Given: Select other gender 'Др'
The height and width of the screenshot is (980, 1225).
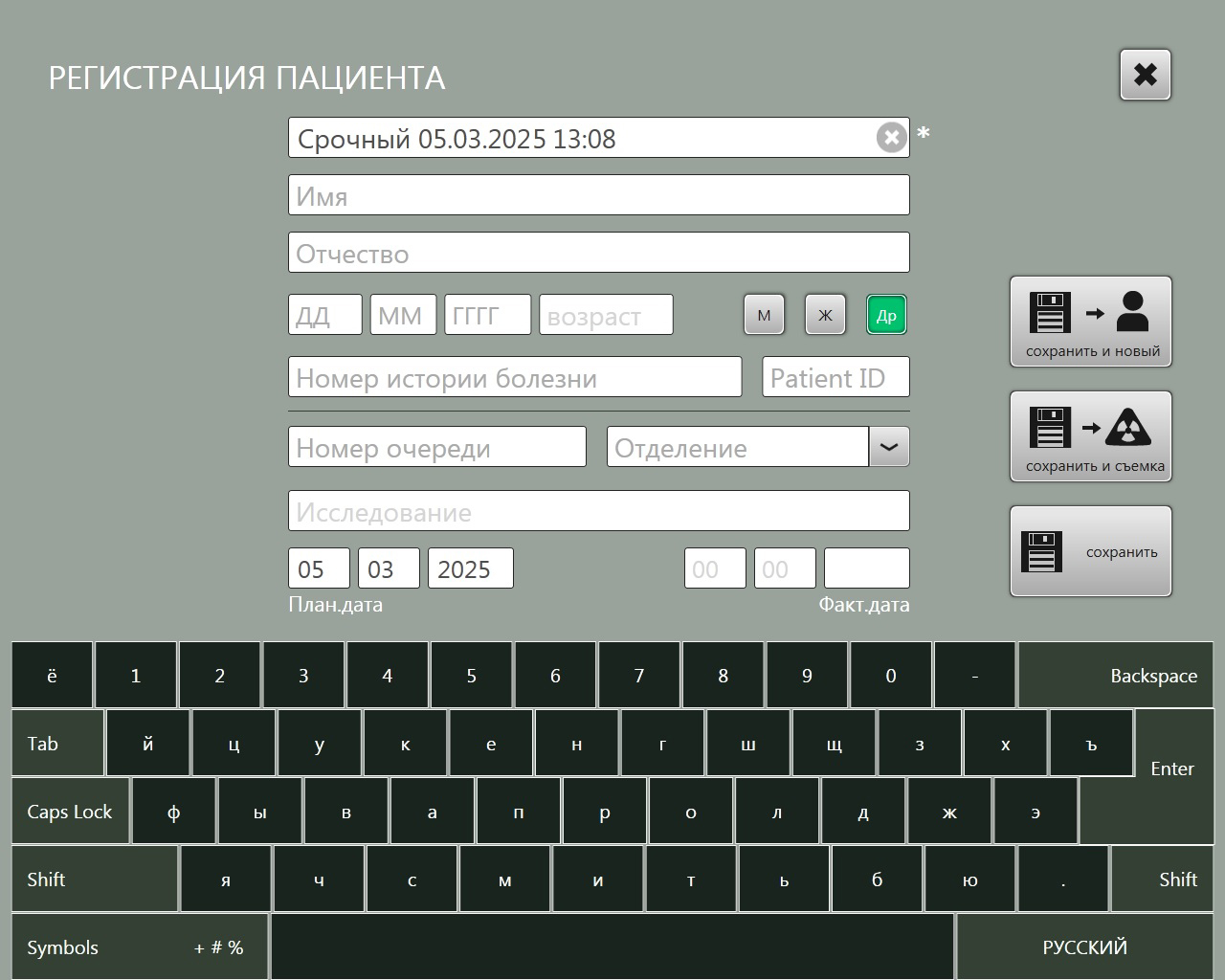Looking at the screenshot, I should 886,315.
